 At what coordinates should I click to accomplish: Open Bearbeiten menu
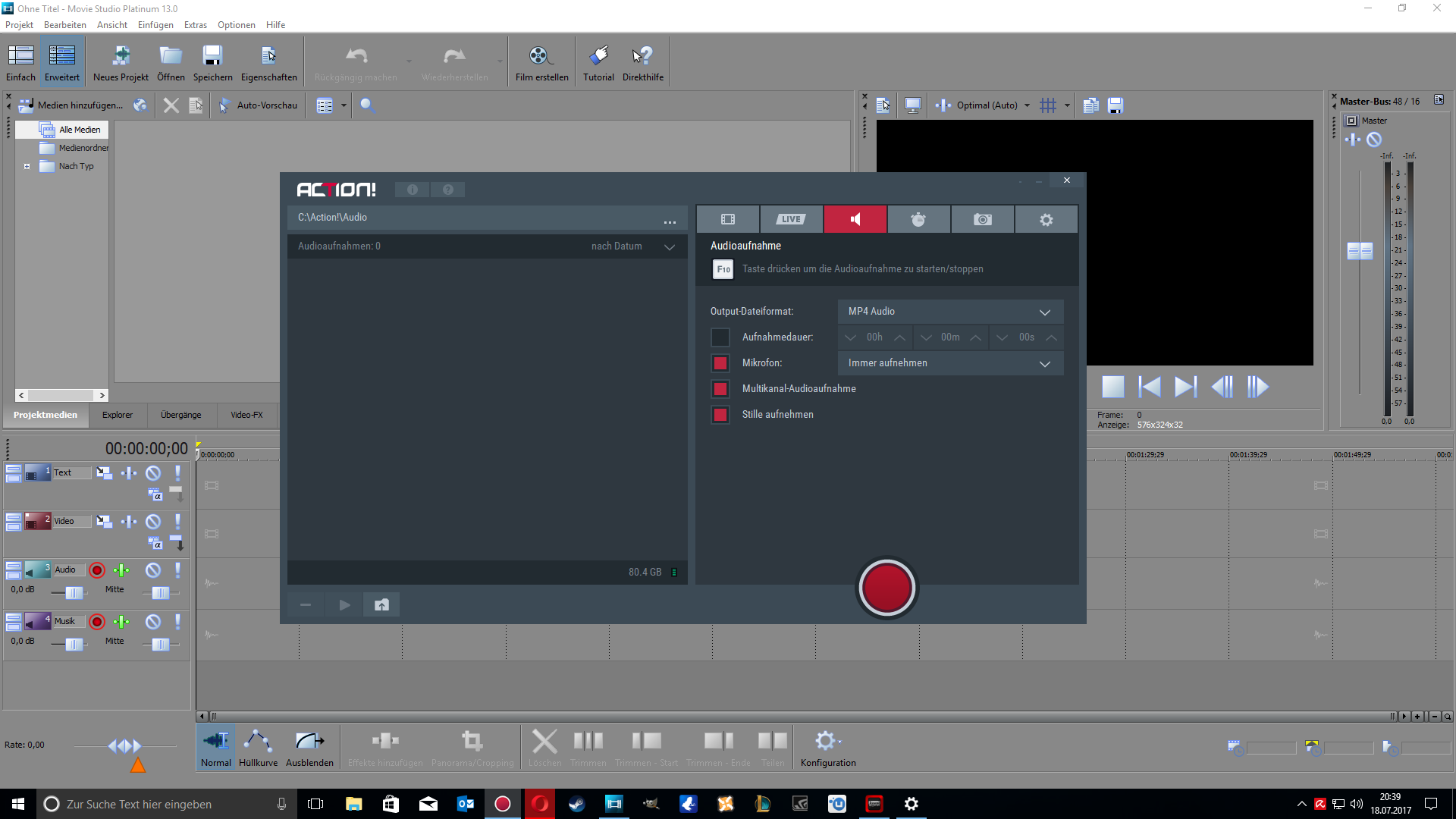[x=65, y=25]
